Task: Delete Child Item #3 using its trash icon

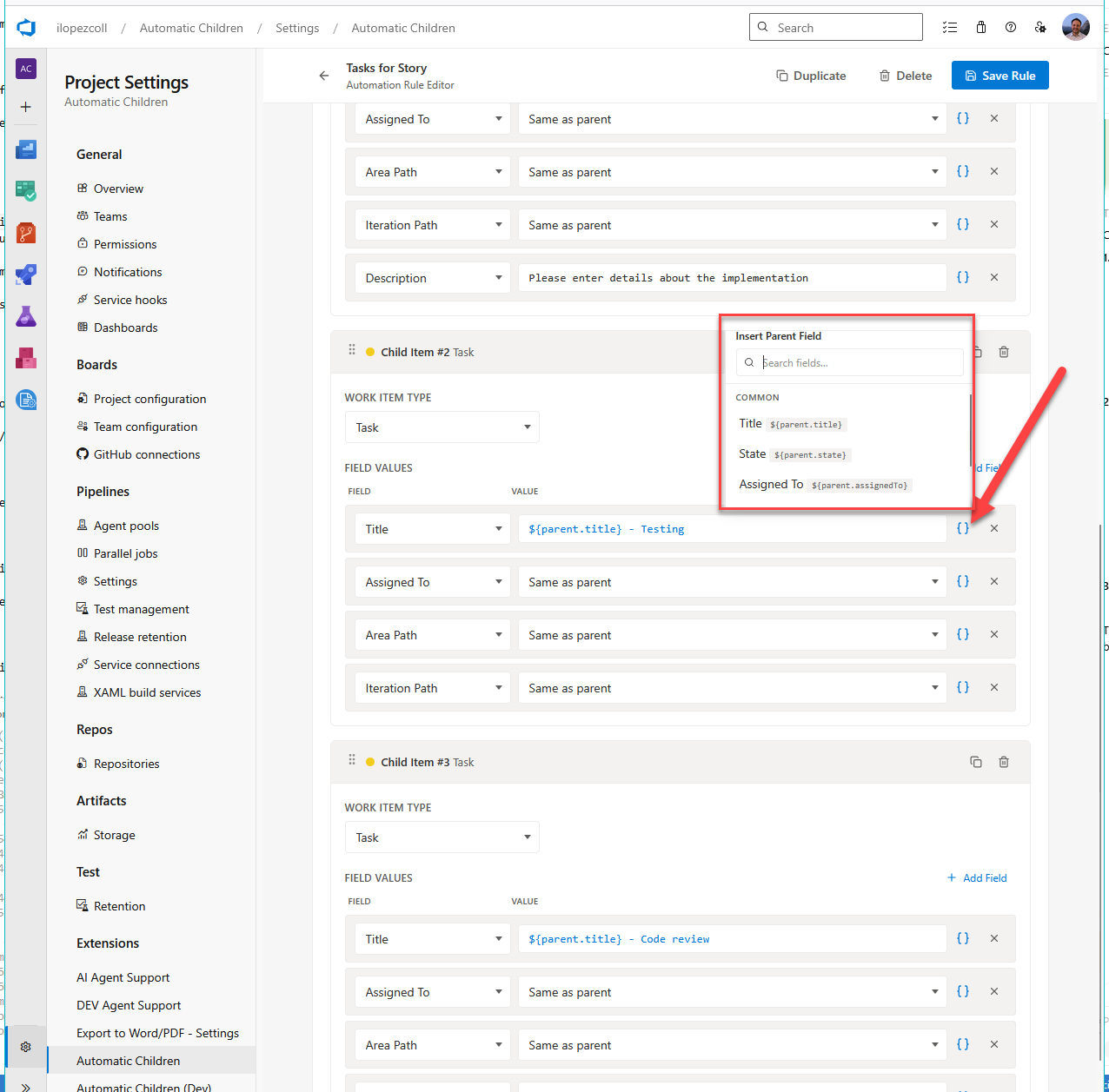Action: (1004, 762)
